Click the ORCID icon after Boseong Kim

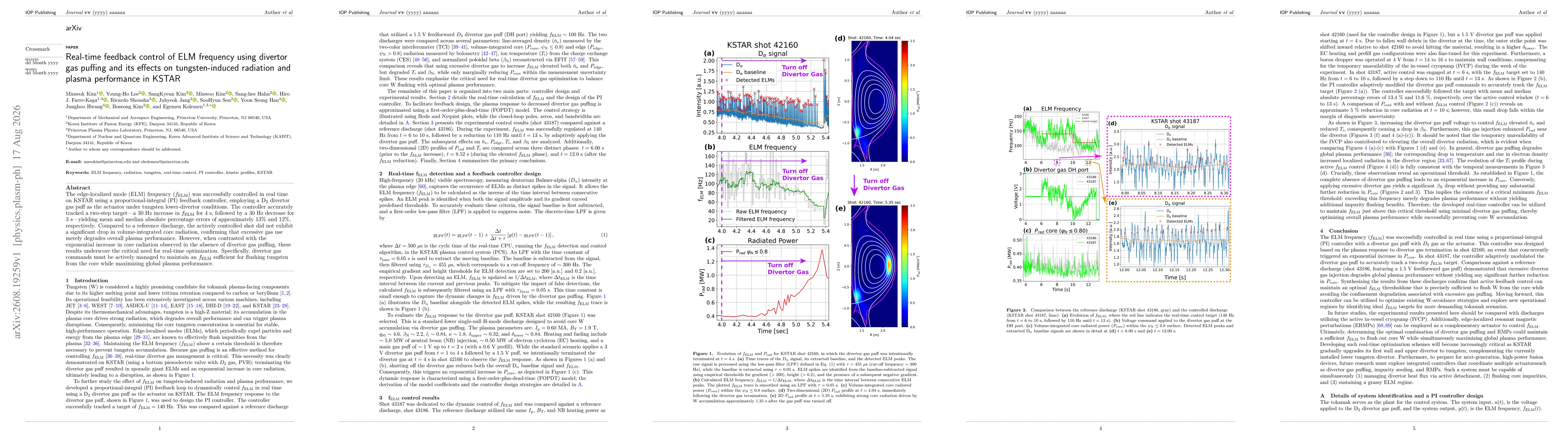pos(147,107)
